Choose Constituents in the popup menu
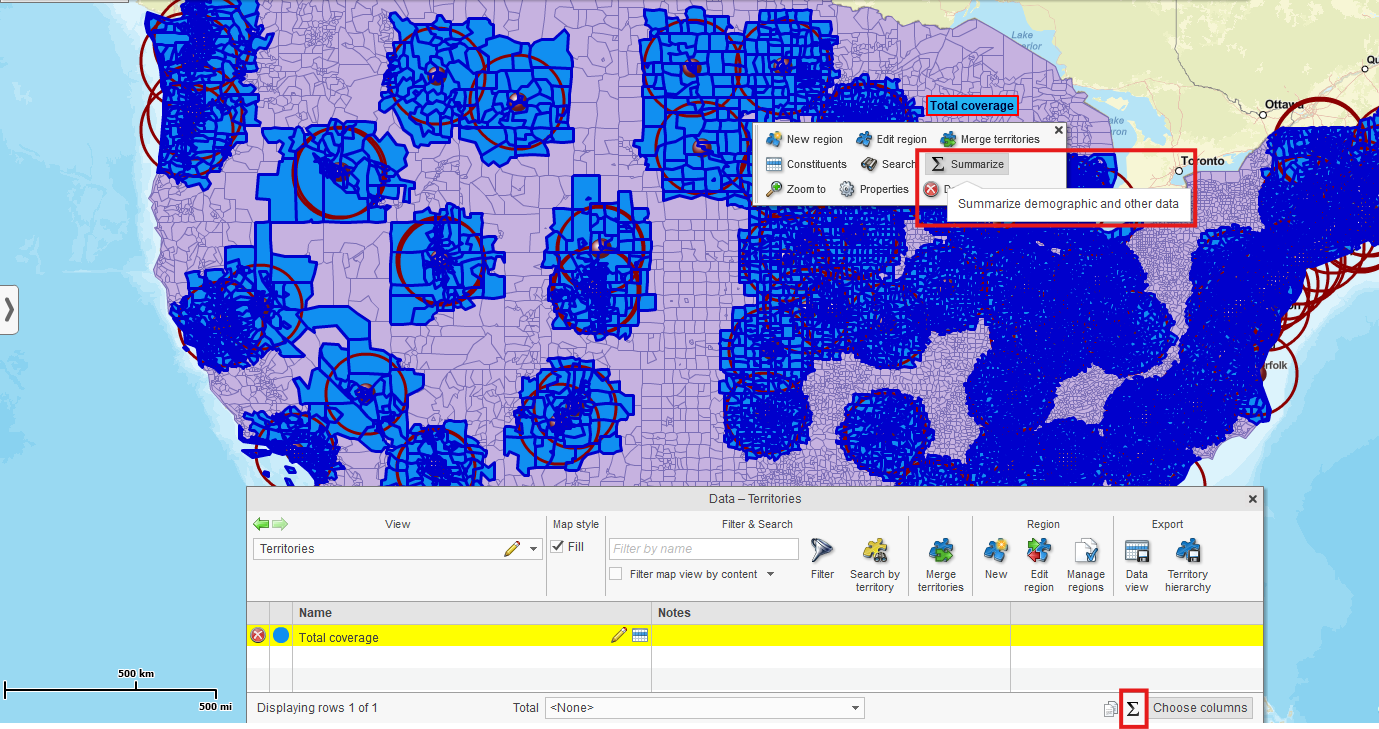 tap(806, 164)
